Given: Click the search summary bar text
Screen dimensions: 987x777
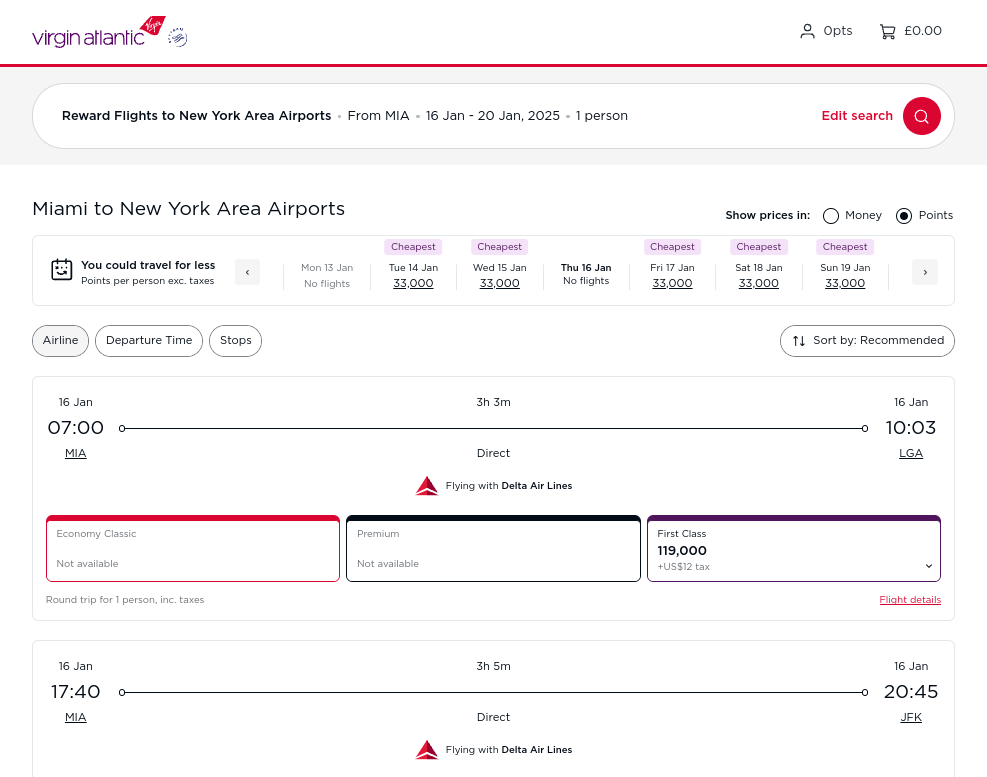Looking at the screenshot, I should pos(344,116).
